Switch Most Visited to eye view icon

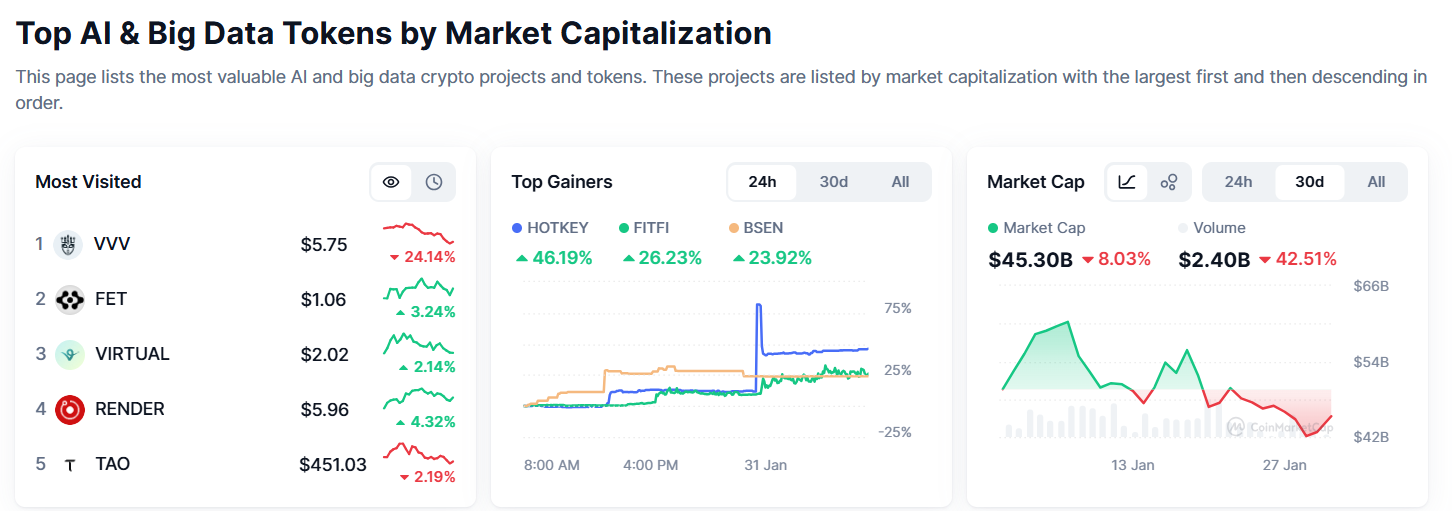[x=391, y=182]
